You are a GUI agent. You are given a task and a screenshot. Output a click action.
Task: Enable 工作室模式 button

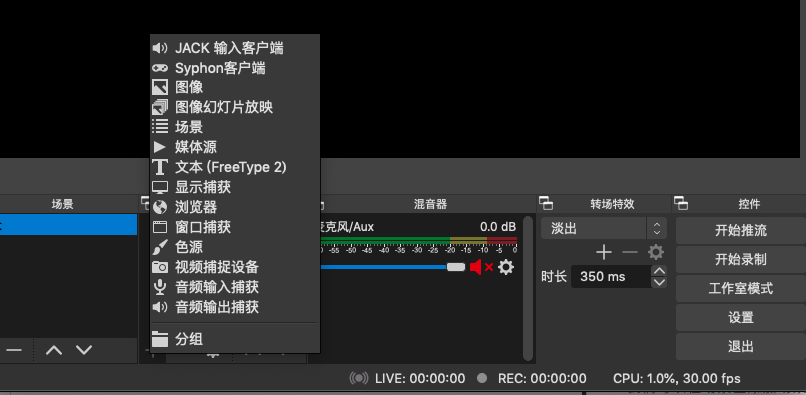pos(741,289)
